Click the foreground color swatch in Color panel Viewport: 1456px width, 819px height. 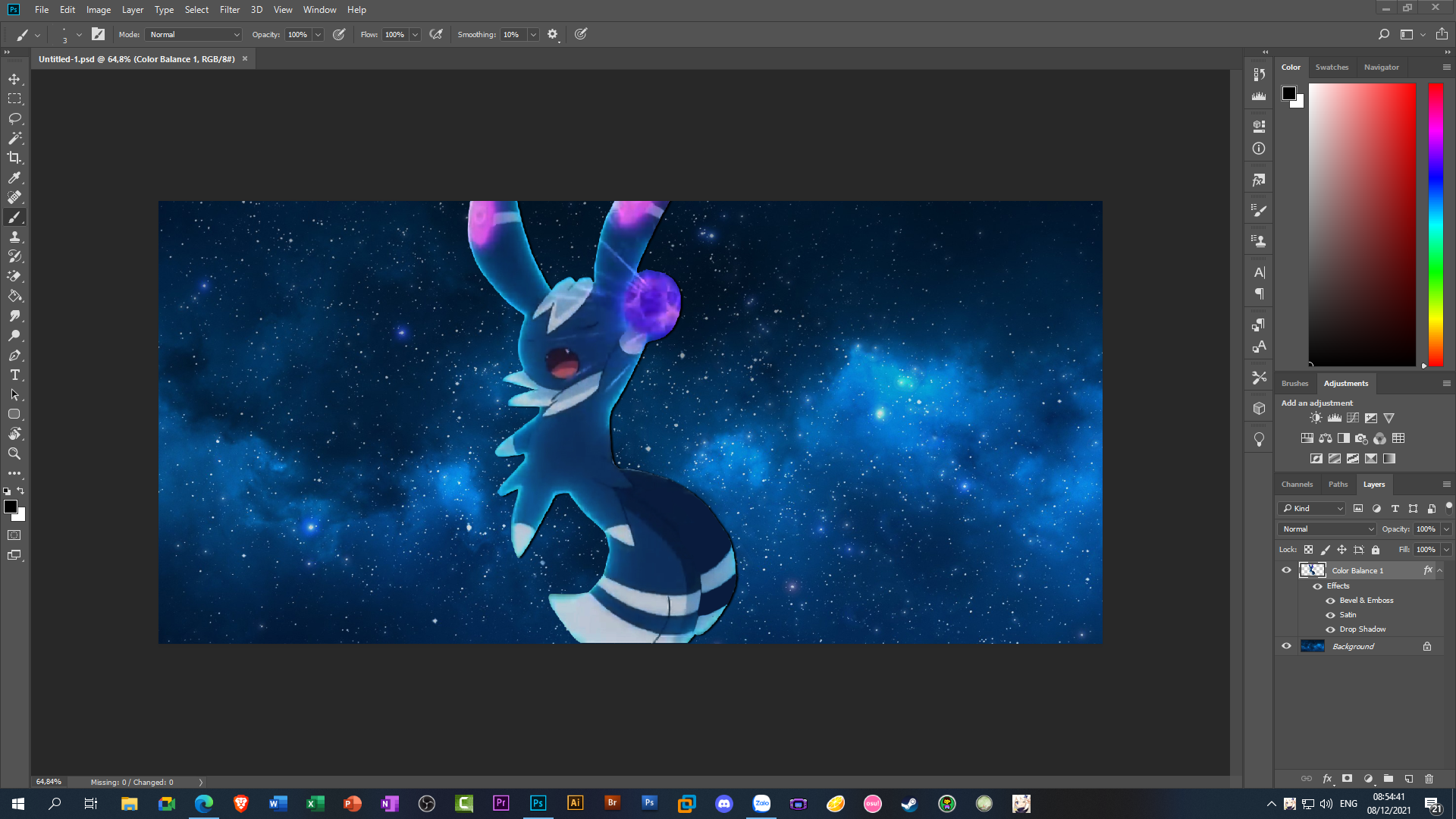point(1289,93)
